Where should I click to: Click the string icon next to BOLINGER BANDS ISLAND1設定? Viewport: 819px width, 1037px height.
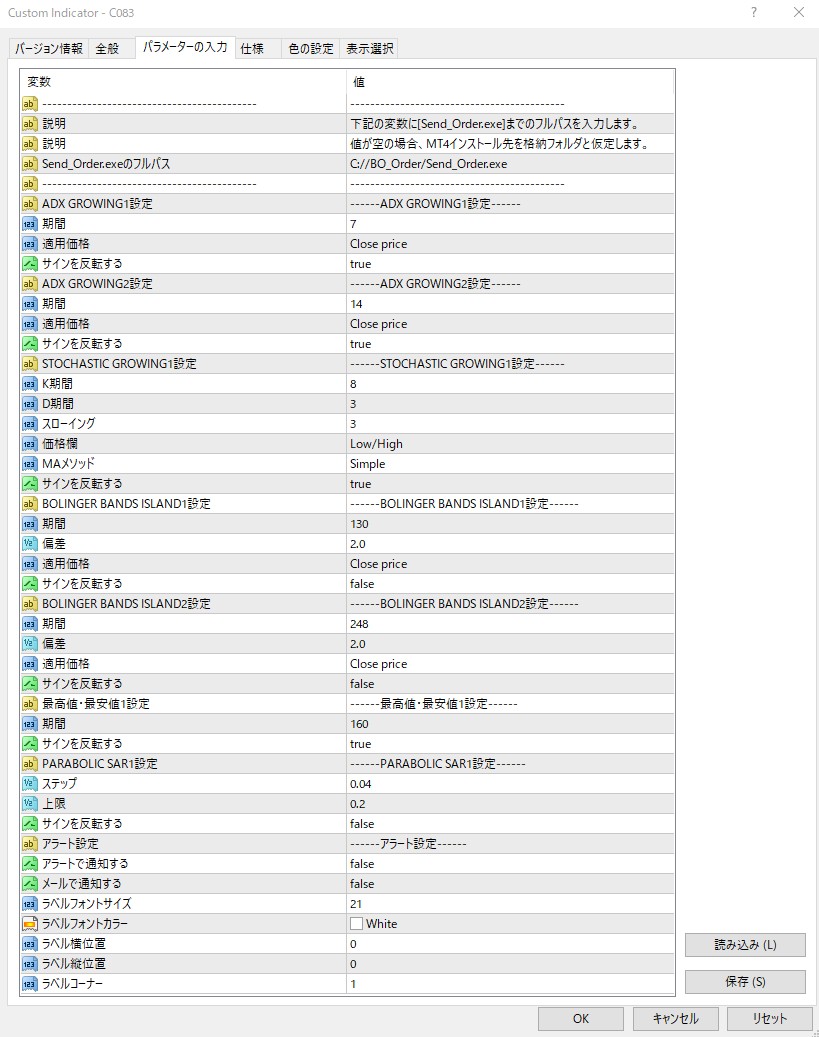point(30,504)
